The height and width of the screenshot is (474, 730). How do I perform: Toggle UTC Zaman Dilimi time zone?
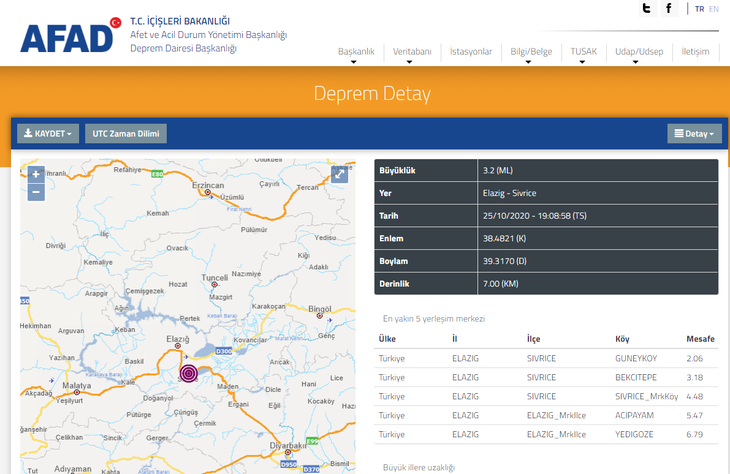(x=126, y=133)
